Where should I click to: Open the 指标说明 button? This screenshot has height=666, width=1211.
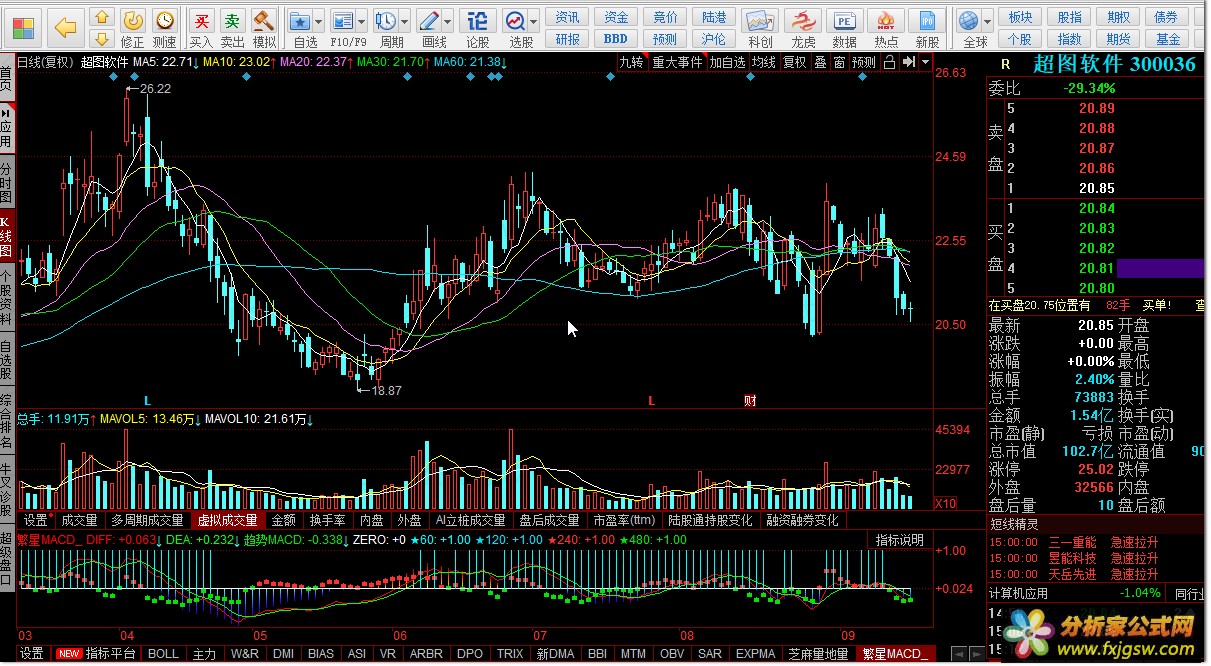[x=900, y=540]
